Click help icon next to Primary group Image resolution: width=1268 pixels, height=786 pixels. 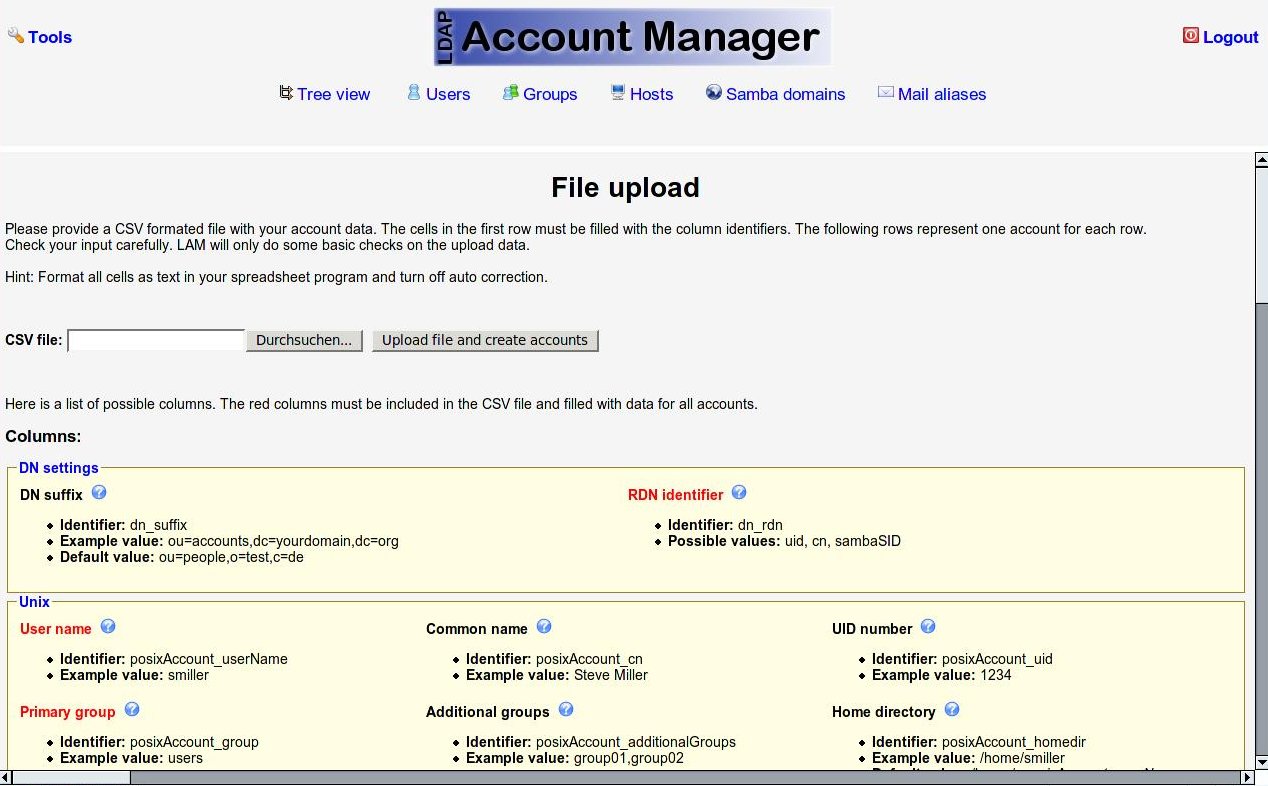[131, 710]
